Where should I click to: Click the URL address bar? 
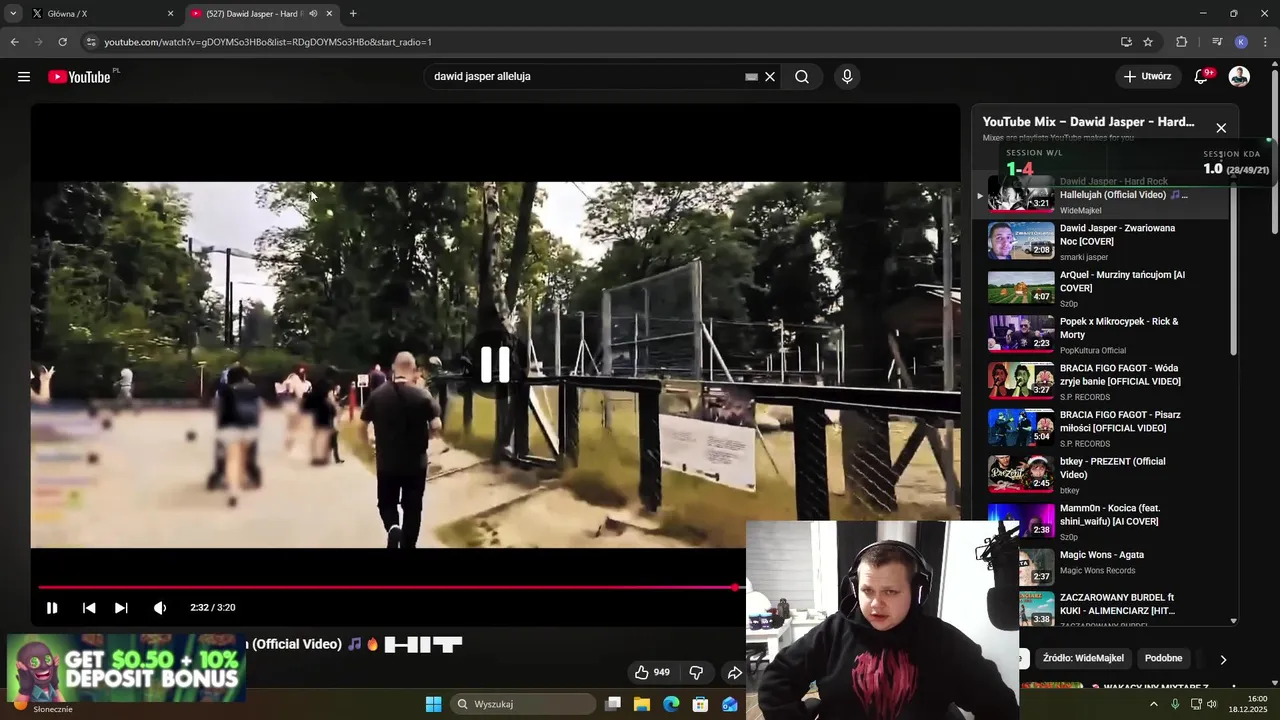[600, 42]
